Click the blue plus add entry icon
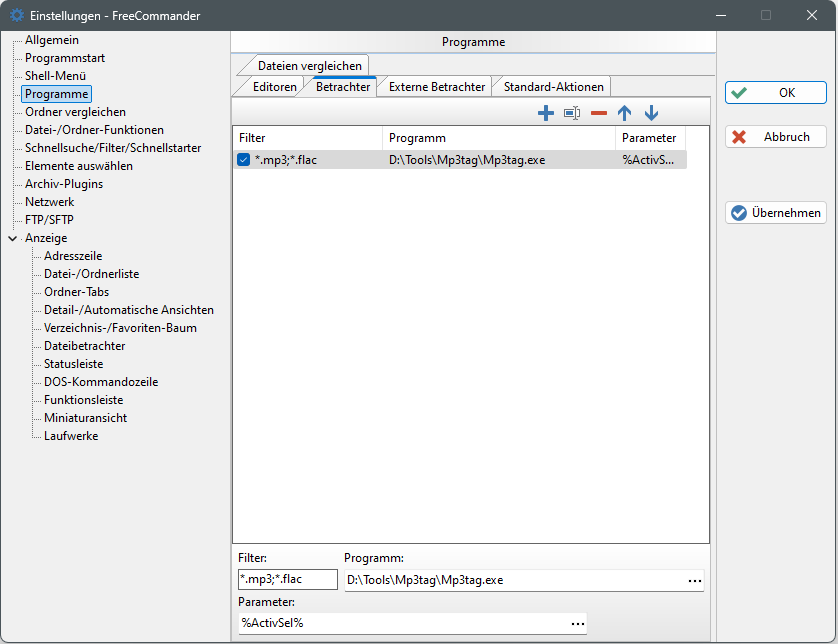Image resolution: width=838 pixels, height=644 pixels. [546, 114]
